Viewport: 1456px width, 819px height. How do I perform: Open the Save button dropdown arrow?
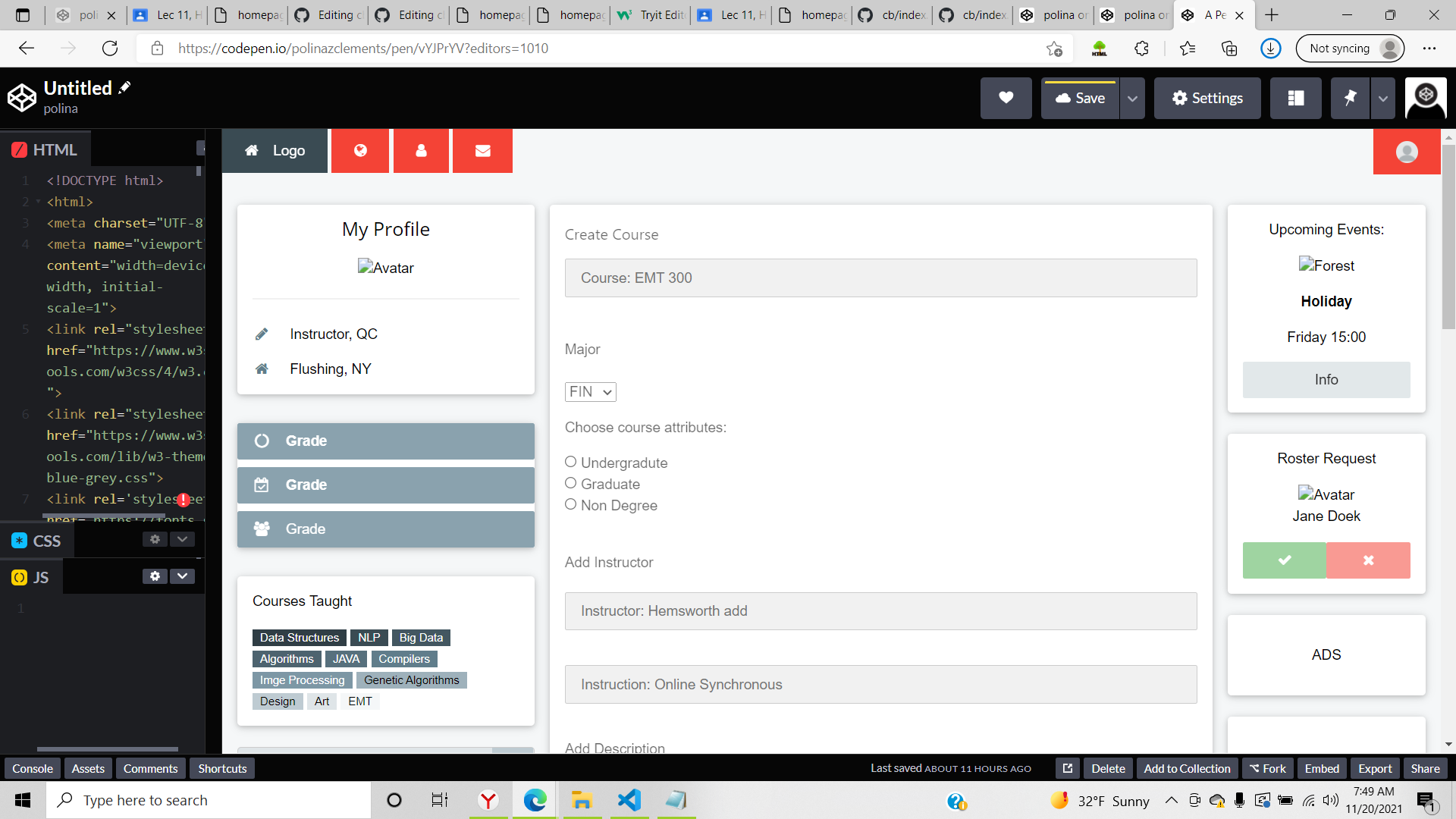tap(1131, 98)
